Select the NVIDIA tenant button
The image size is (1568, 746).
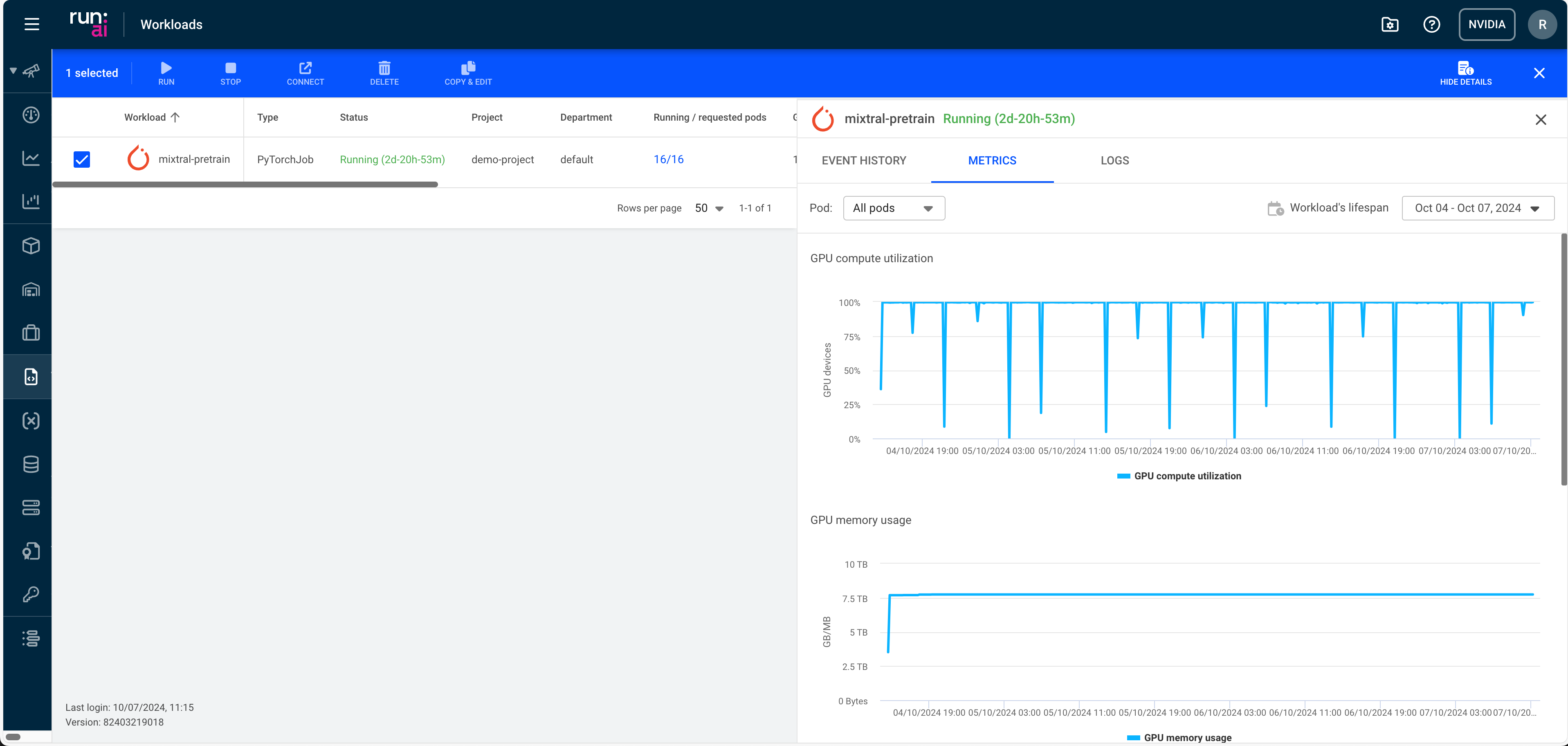pyautogui.click(x=1487, y=25)
